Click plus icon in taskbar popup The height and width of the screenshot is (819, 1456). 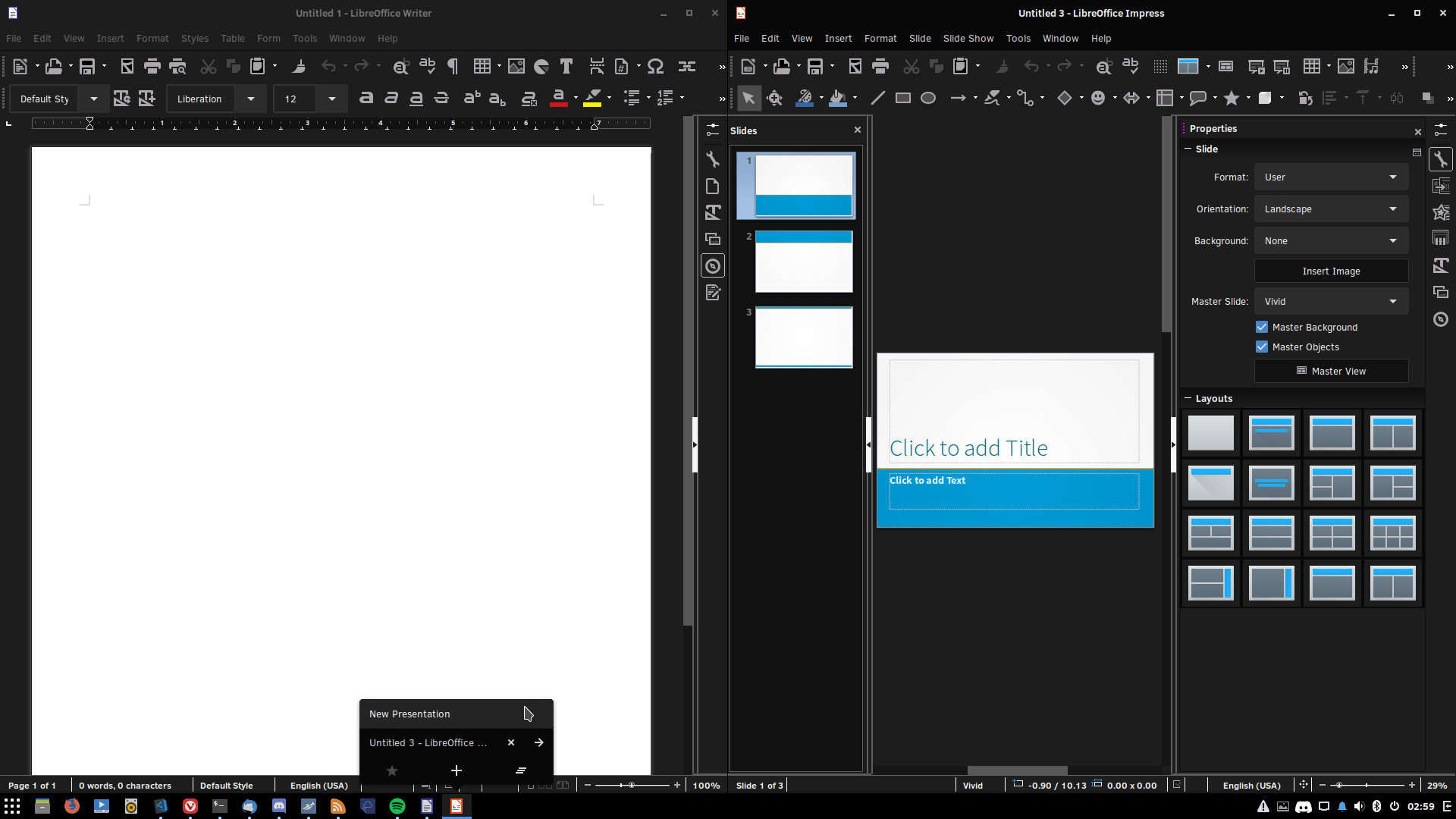click(x=456, y=770)
